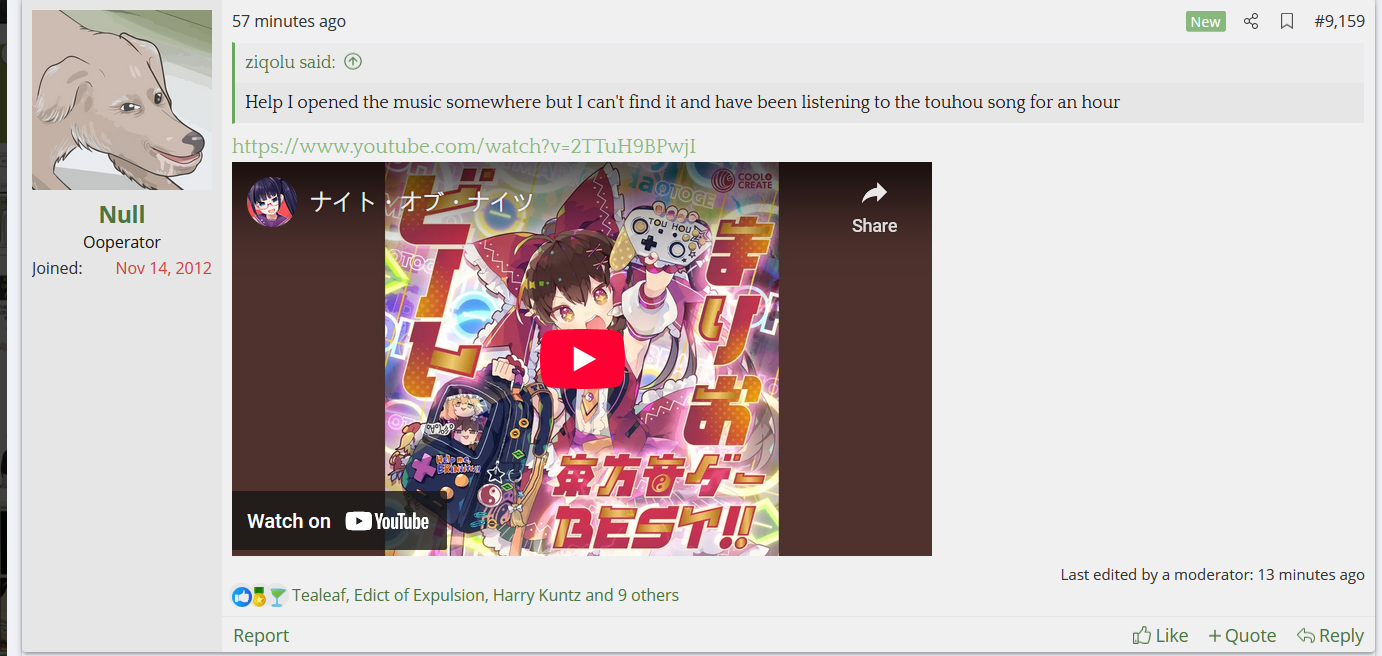
Task: Reply to this post
Action: [1330, 635]
